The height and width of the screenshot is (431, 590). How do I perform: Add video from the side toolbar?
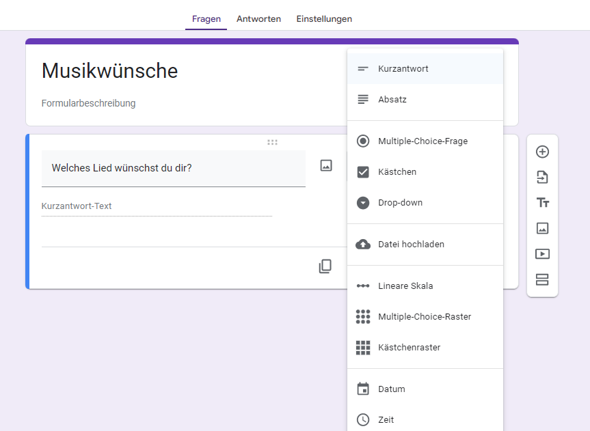click(542, 254)
